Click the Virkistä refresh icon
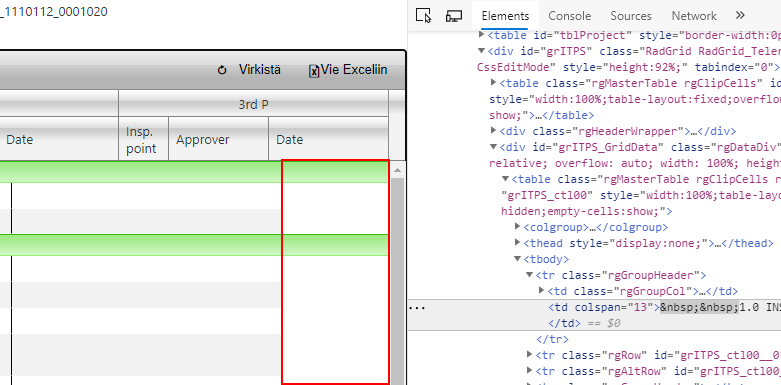The width and height of the screenshot is (781, 385). point(222,70)
